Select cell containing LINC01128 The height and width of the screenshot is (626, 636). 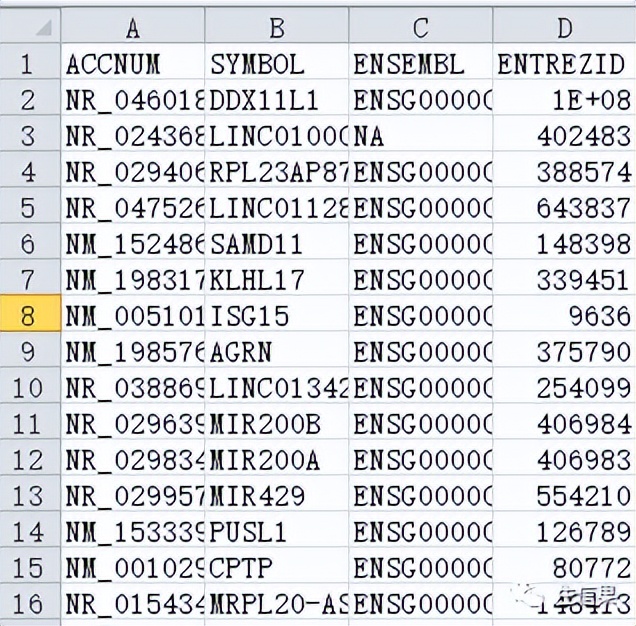click(277, 205)
